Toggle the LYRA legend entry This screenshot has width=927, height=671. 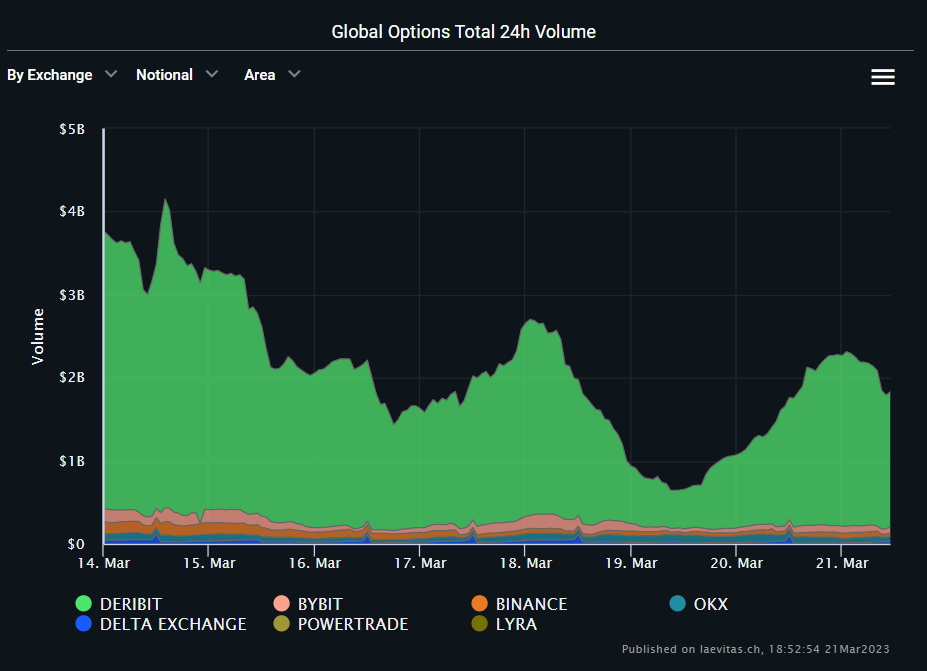(504, 624)
